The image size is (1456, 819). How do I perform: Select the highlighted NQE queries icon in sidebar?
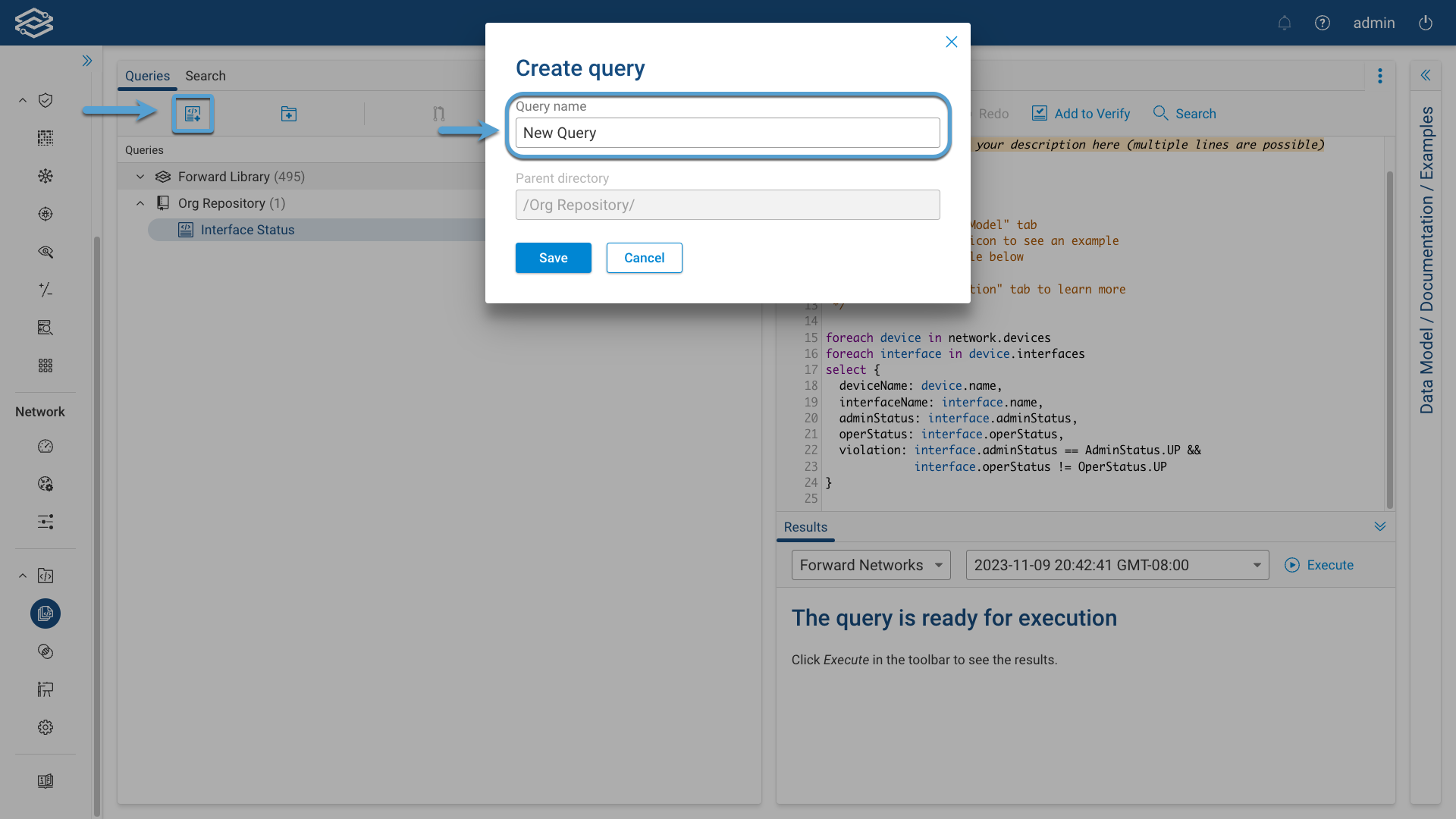(45, 613)
